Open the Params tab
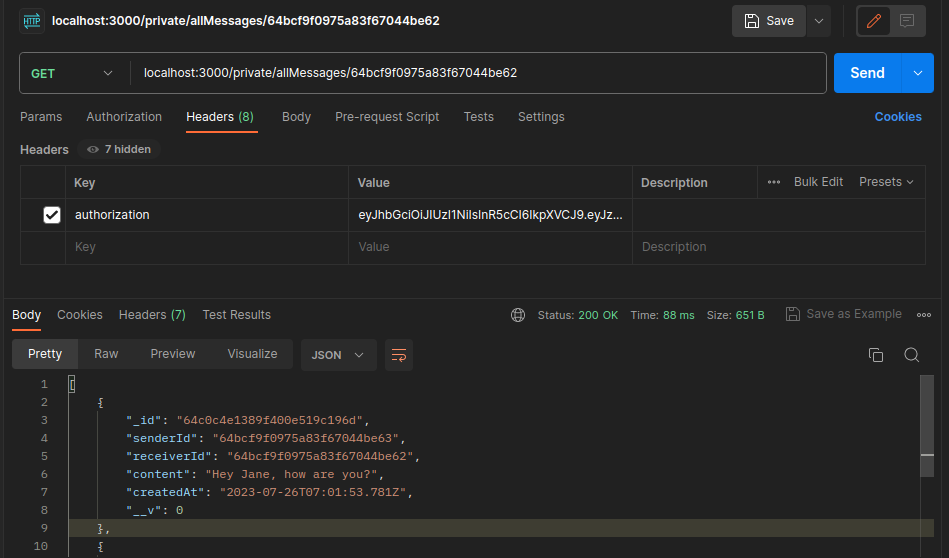Viewport: 949px width, 558px height. pos(41,117)
